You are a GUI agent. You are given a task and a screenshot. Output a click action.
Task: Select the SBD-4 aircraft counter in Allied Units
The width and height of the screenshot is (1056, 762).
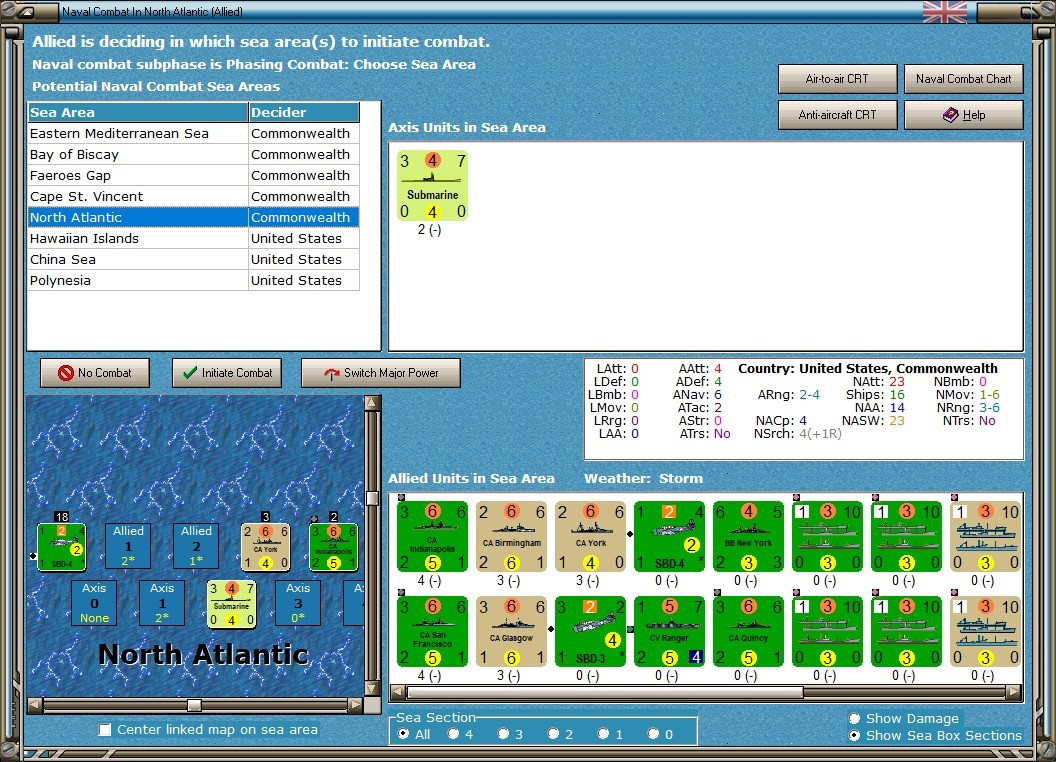[669, 536]
